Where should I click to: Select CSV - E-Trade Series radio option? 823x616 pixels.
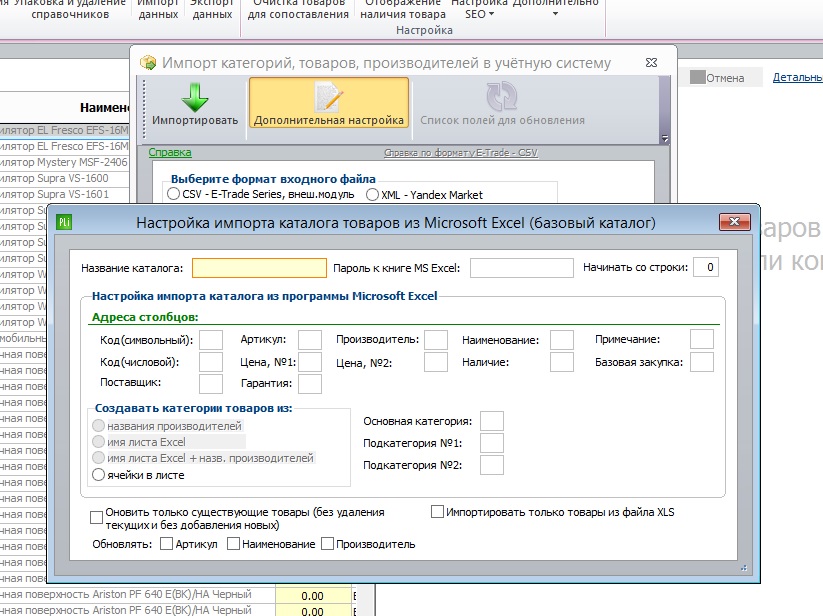click(173, 194)
